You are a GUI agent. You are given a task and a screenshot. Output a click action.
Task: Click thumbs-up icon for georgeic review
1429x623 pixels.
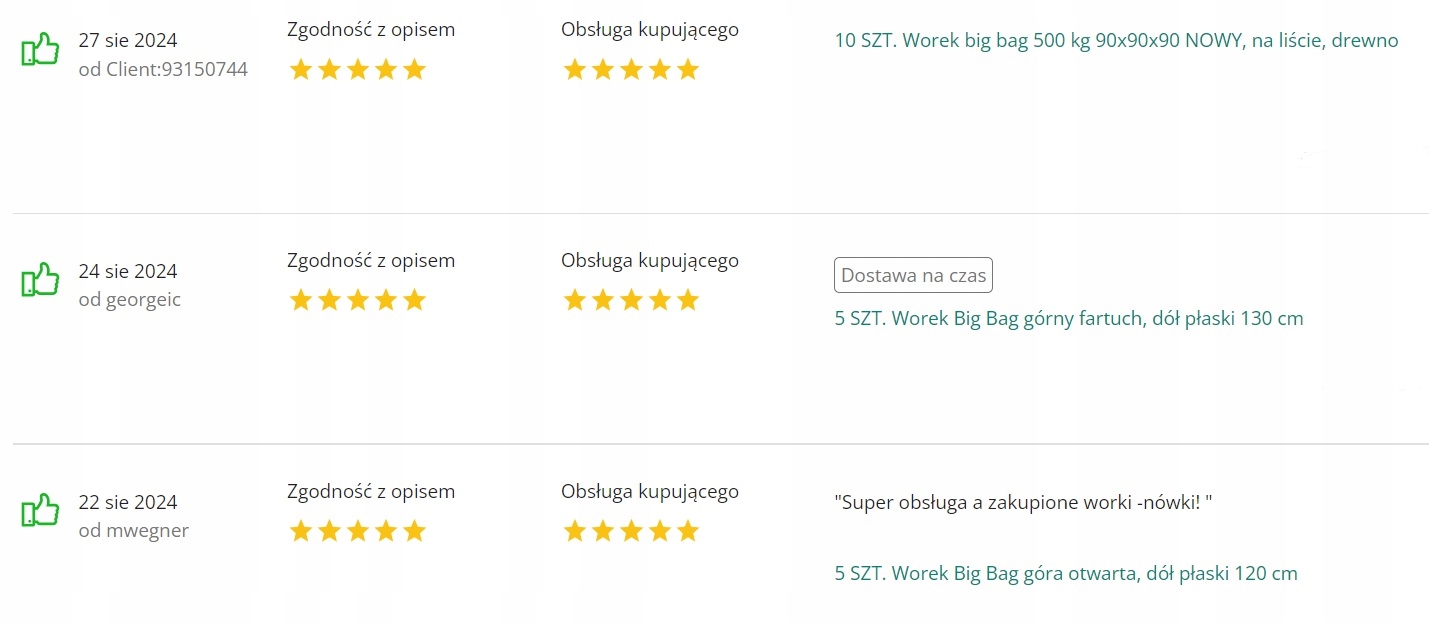(40, 280)
